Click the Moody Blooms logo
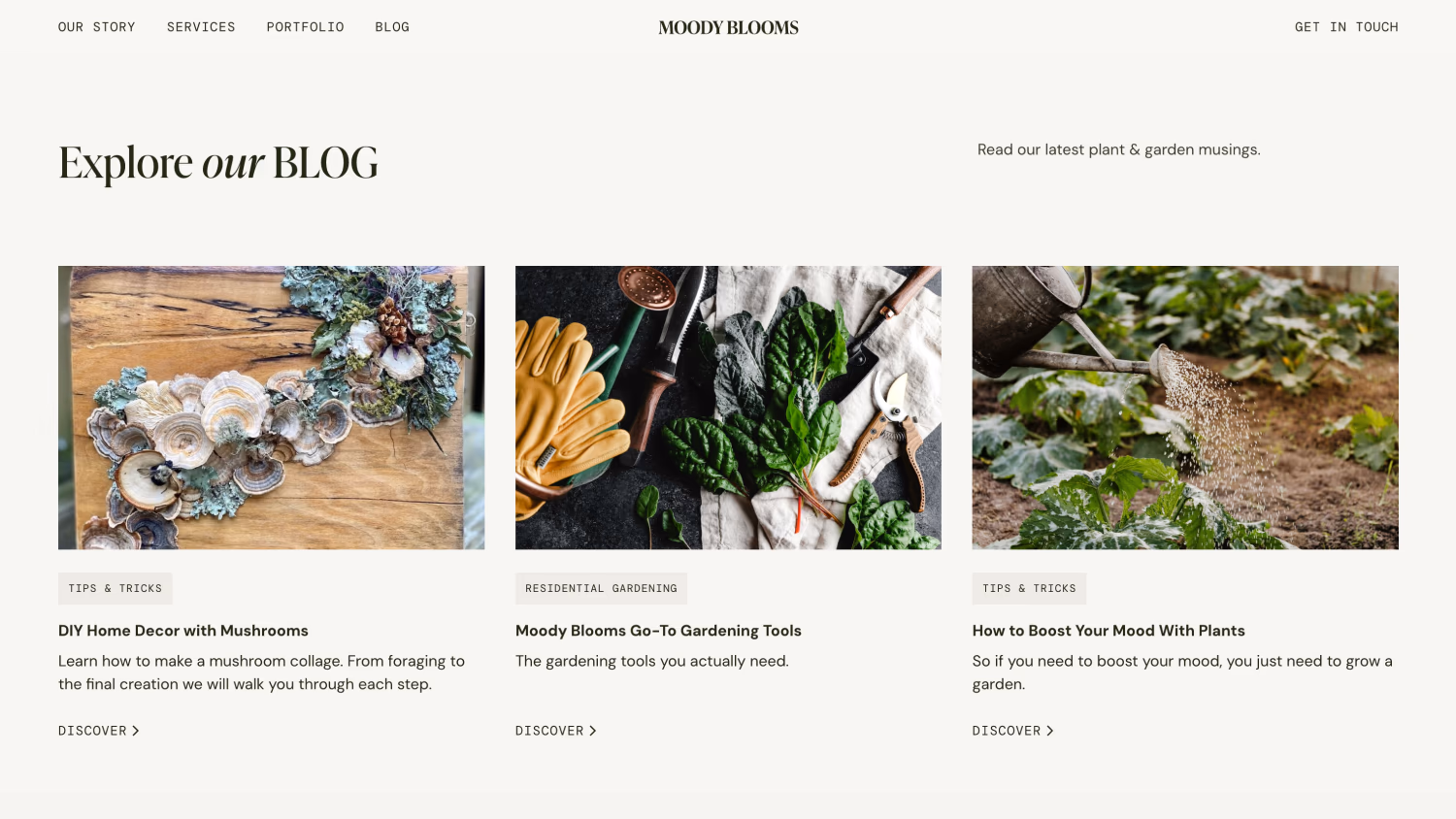 point(728,28)
